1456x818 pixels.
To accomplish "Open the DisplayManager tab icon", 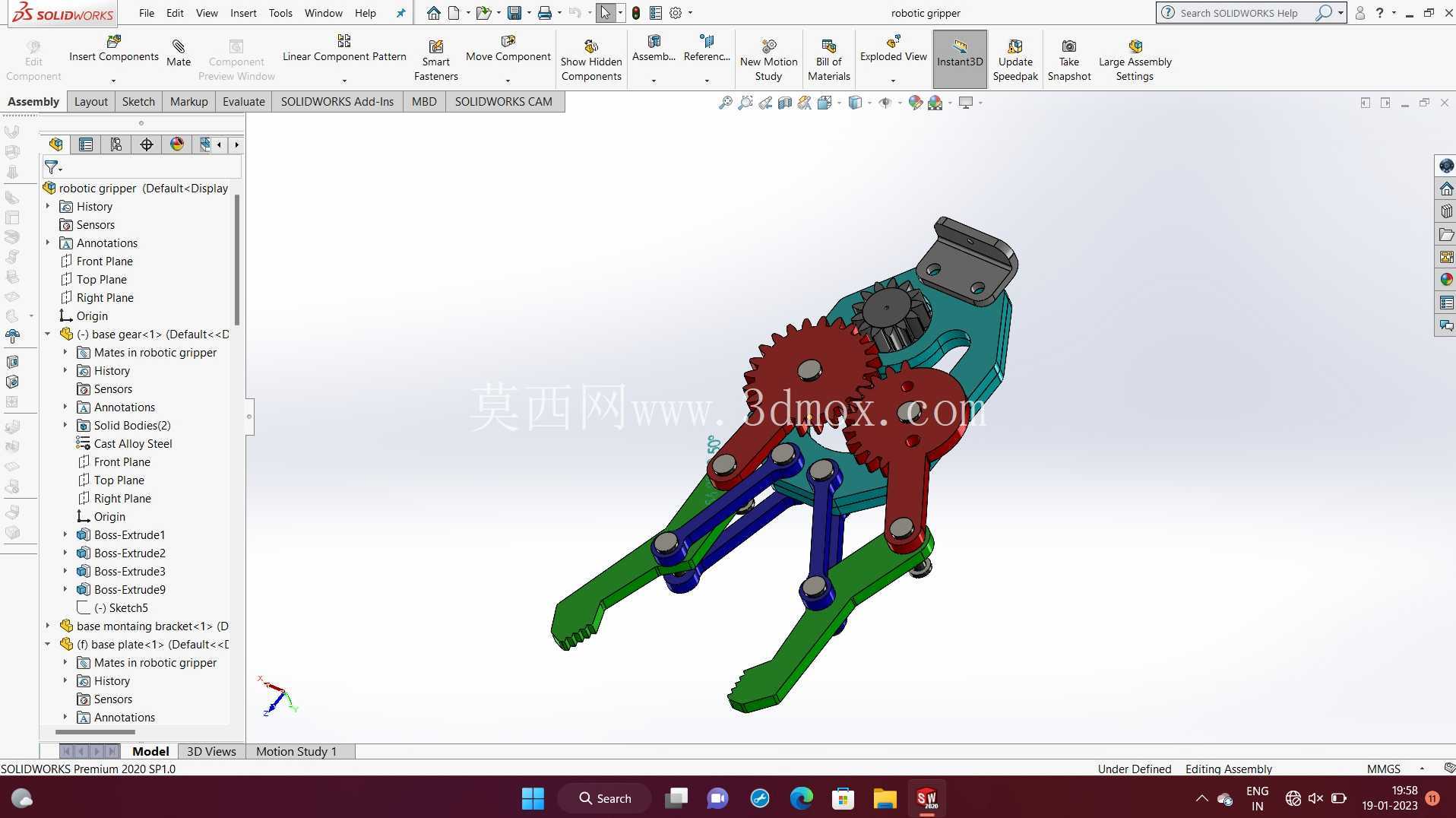I will 177,144.
